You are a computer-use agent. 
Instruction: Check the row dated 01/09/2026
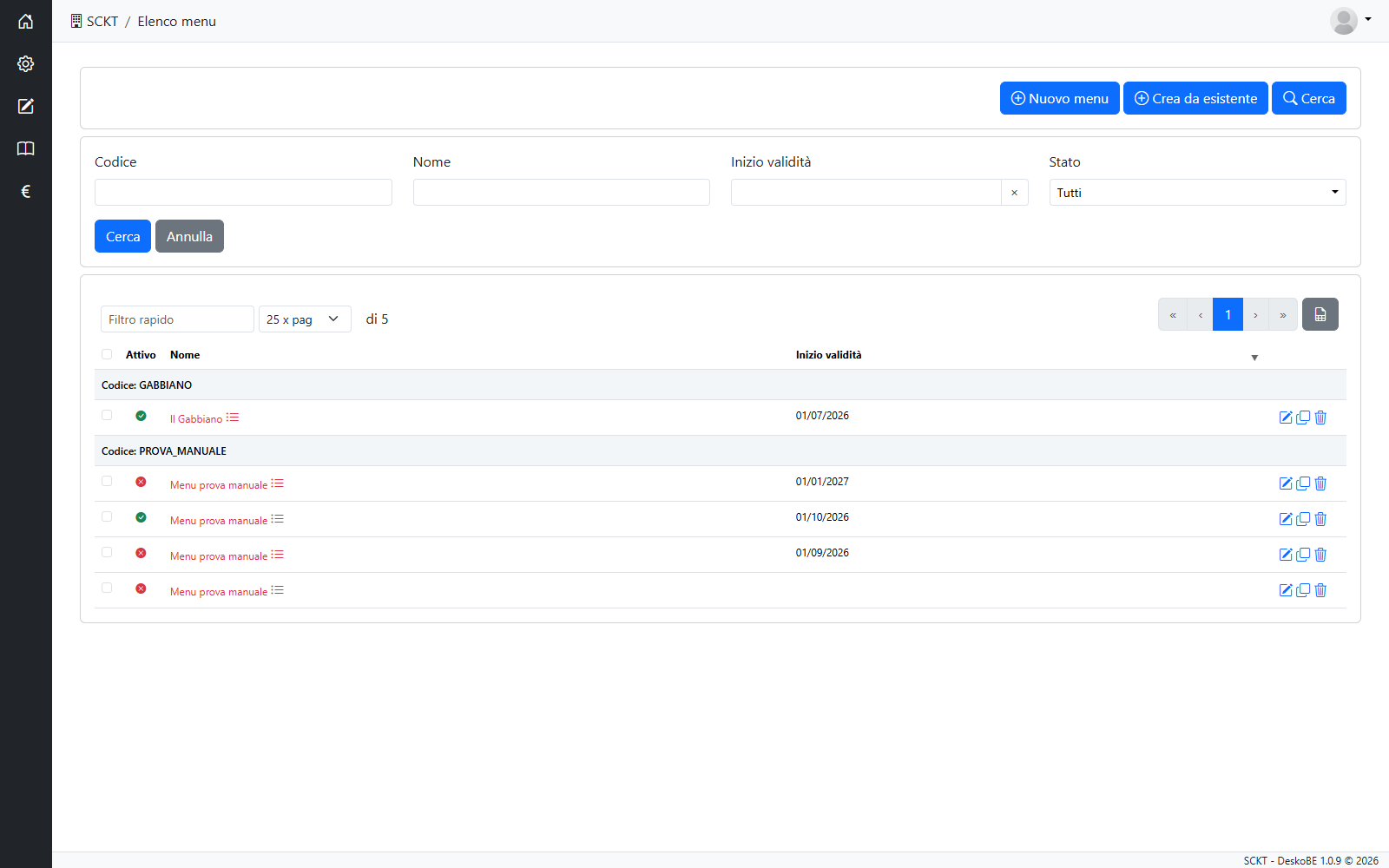click(107, 552)
